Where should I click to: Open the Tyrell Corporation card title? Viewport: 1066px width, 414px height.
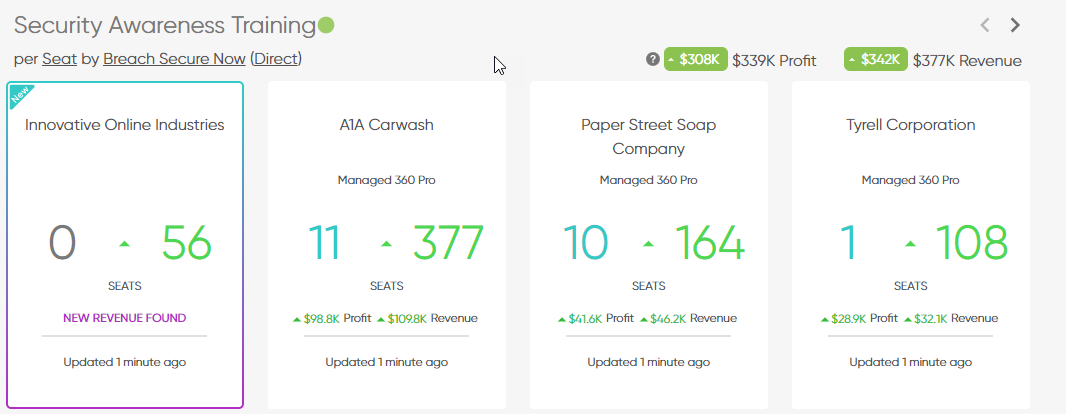point(910,125)
